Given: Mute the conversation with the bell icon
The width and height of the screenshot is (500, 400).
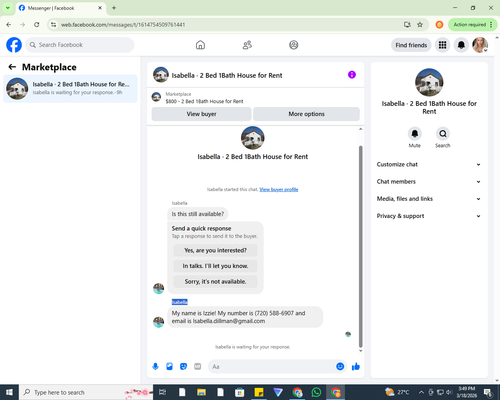Looking at the screenshot, I should pos(415,134).
